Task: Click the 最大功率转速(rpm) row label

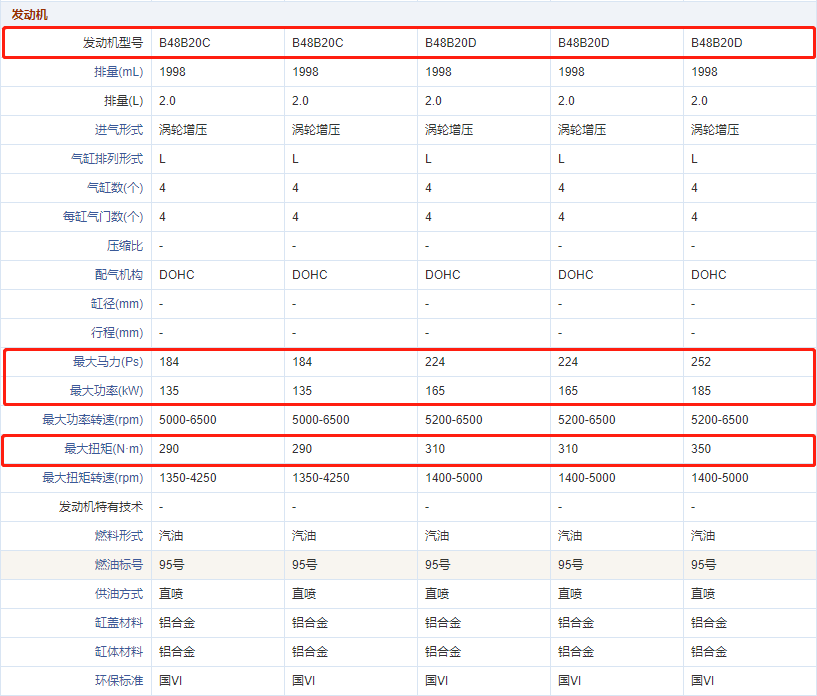Action: click(x=93, y=420)
